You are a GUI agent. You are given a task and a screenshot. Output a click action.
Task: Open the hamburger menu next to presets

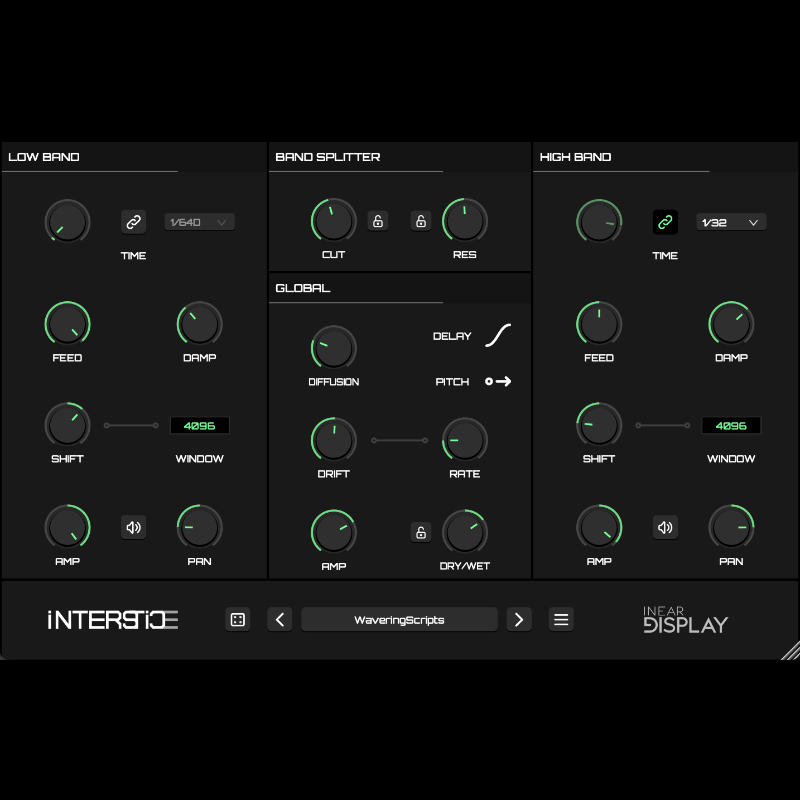click(561, 620)
